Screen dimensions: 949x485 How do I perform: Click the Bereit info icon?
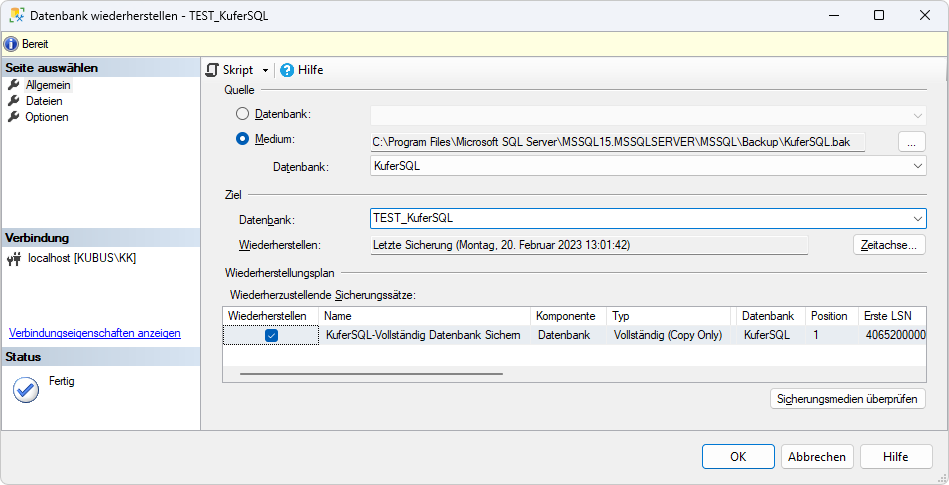pos(11,44)
